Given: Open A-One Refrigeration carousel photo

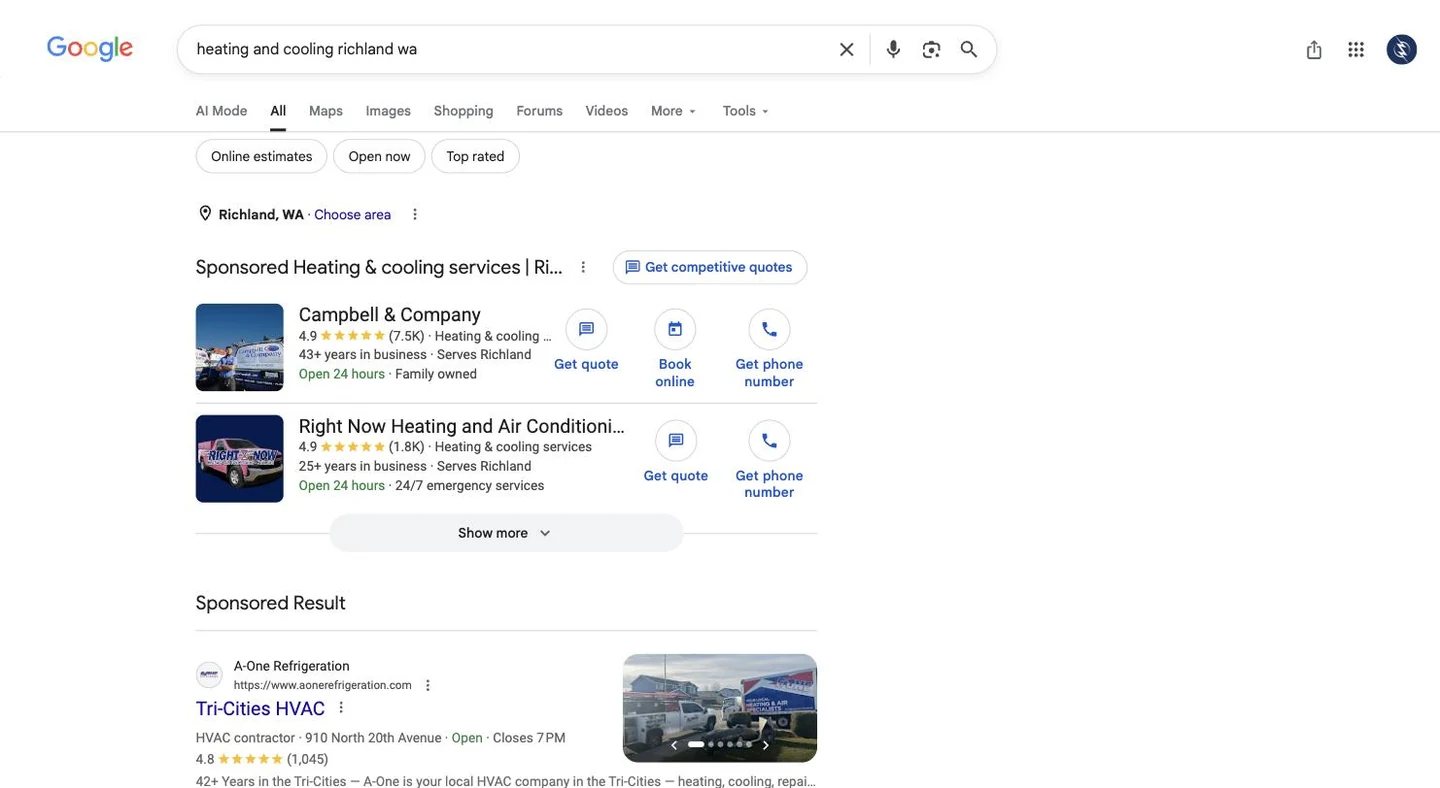Looking at the screenshot, I should (720, 708).
